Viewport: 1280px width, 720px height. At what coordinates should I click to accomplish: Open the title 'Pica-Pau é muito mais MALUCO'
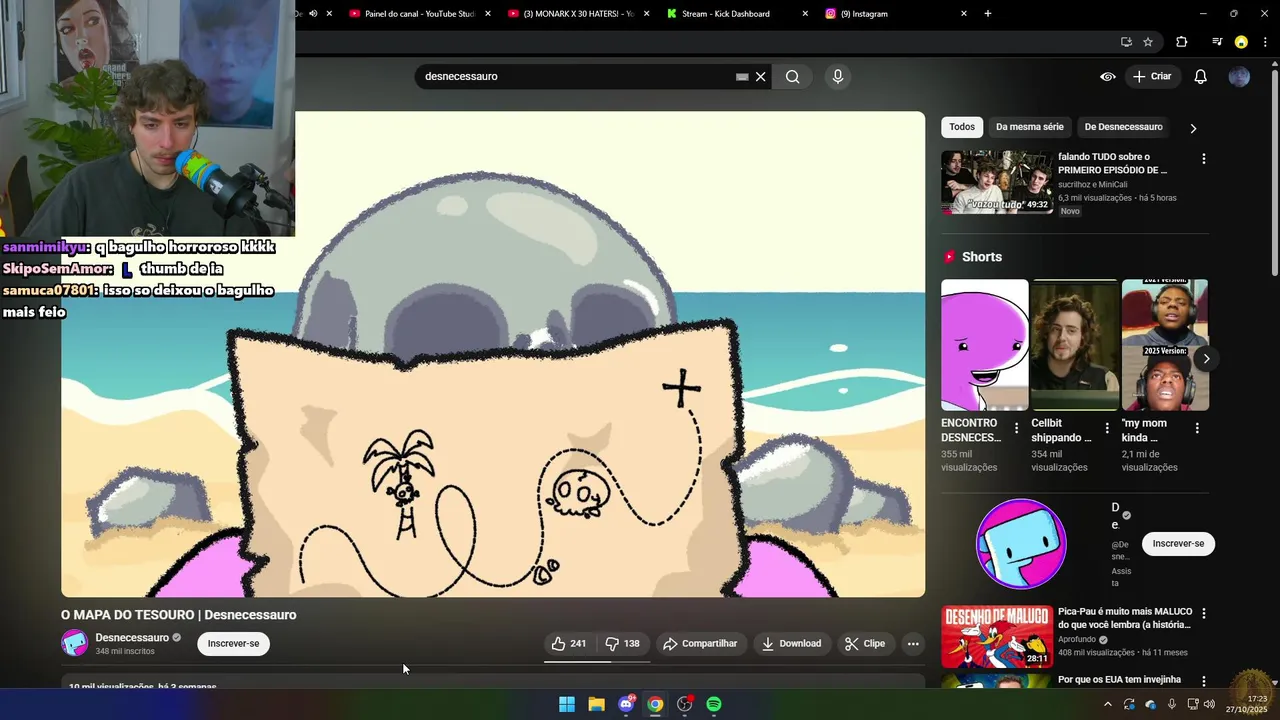pos(1125,618)
